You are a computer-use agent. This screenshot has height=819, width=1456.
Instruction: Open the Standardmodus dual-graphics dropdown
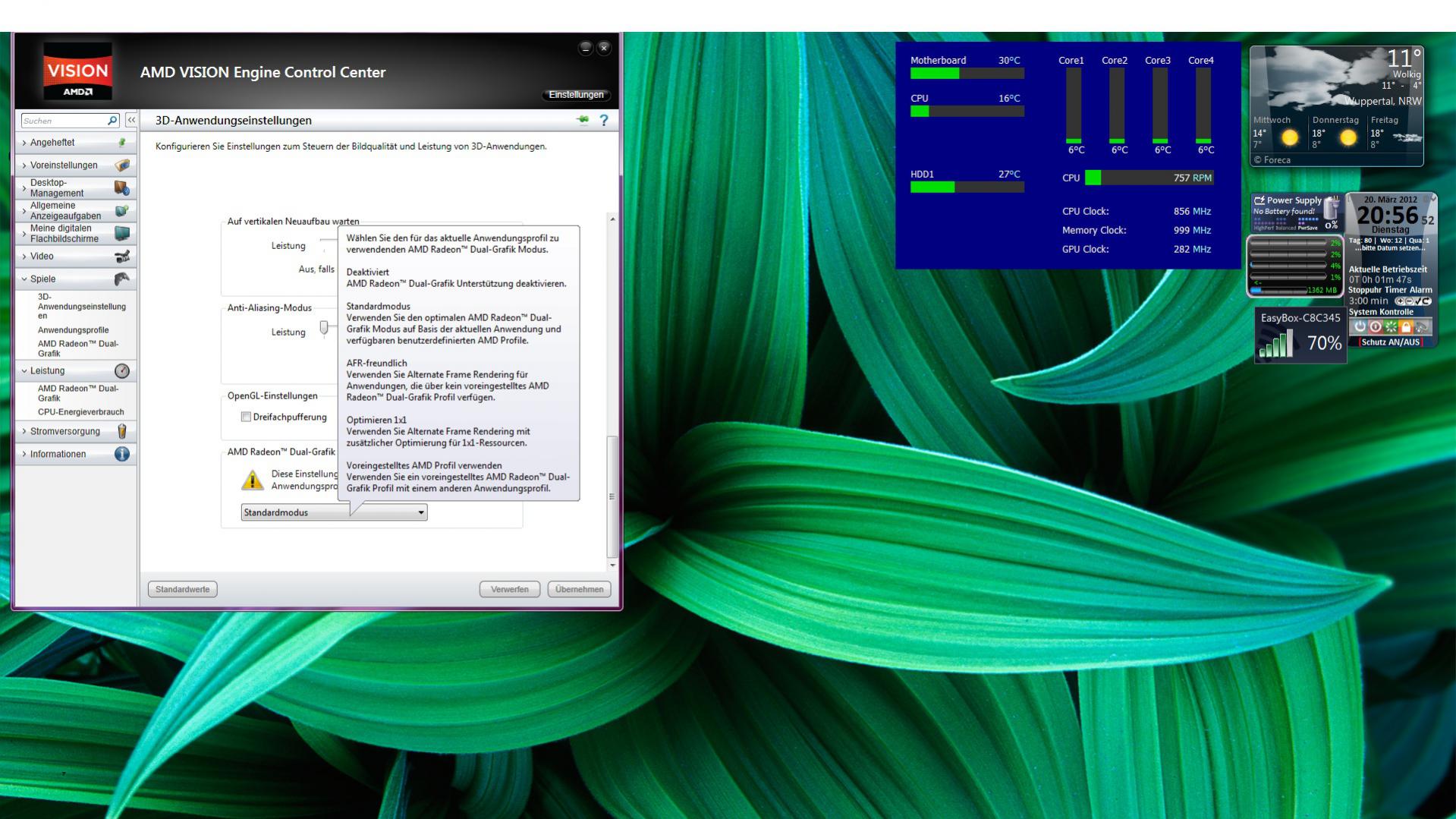click(335, 512)
